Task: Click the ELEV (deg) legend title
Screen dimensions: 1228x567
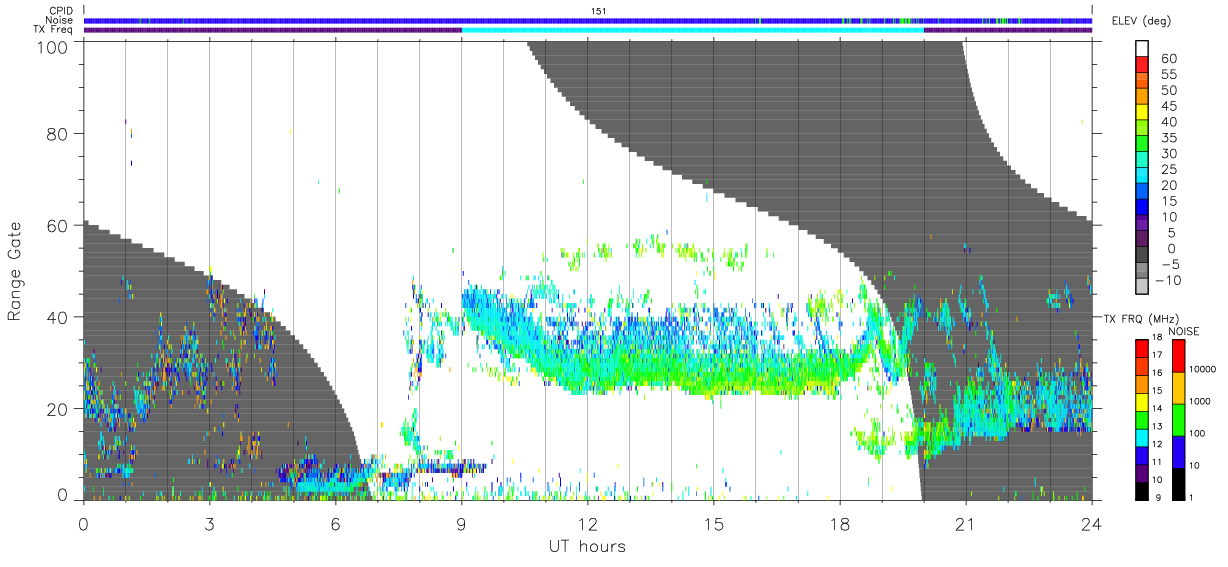Action: pos(1142,22)
